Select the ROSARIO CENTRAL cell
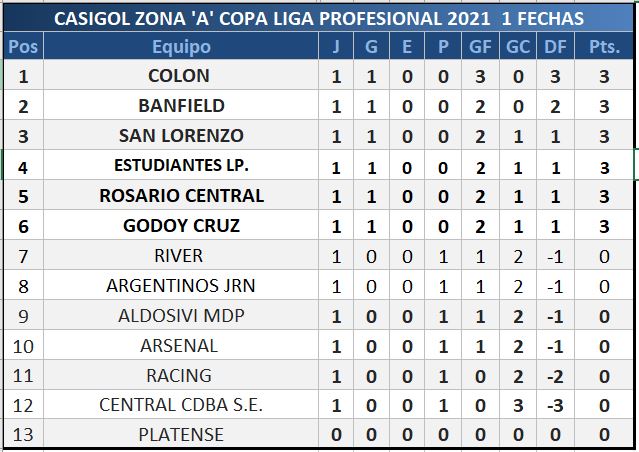Screen dimensions: 639x452 coord(181,196)
